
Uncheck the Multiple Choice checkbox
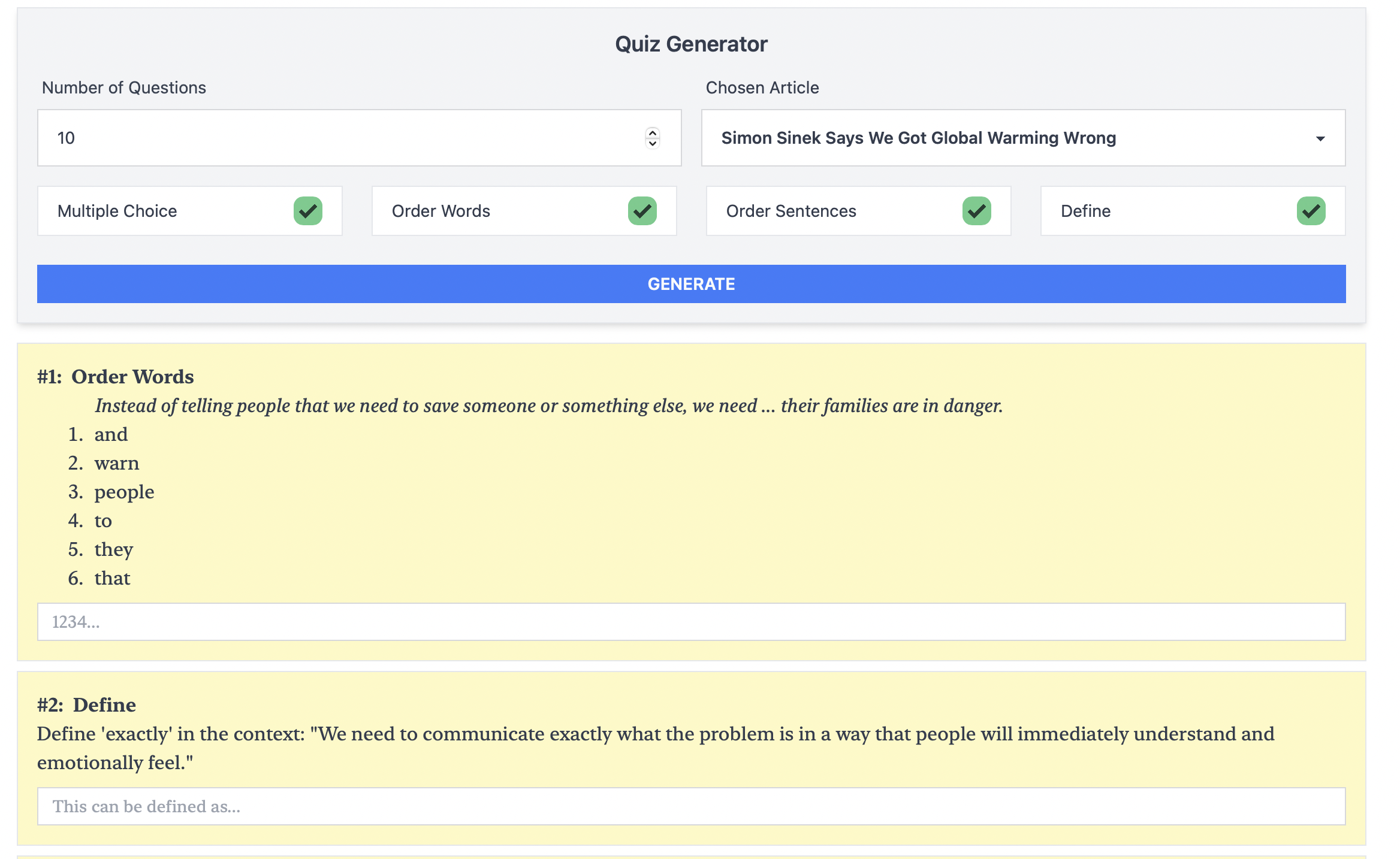[x=308, y=211]
